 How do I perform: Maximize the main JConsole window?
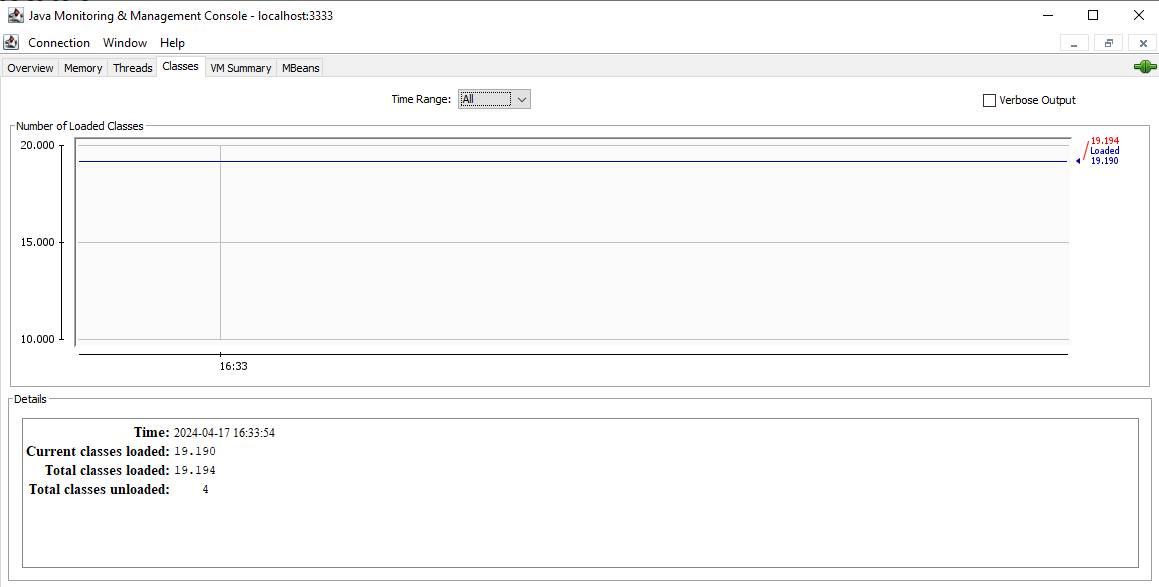coord(1093,15)
